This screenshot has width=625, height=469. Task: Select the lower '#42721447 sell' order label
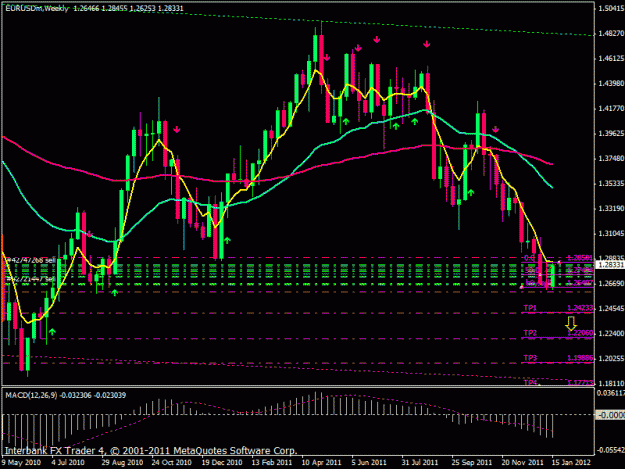pyautogui.click(x=29, y=279)
